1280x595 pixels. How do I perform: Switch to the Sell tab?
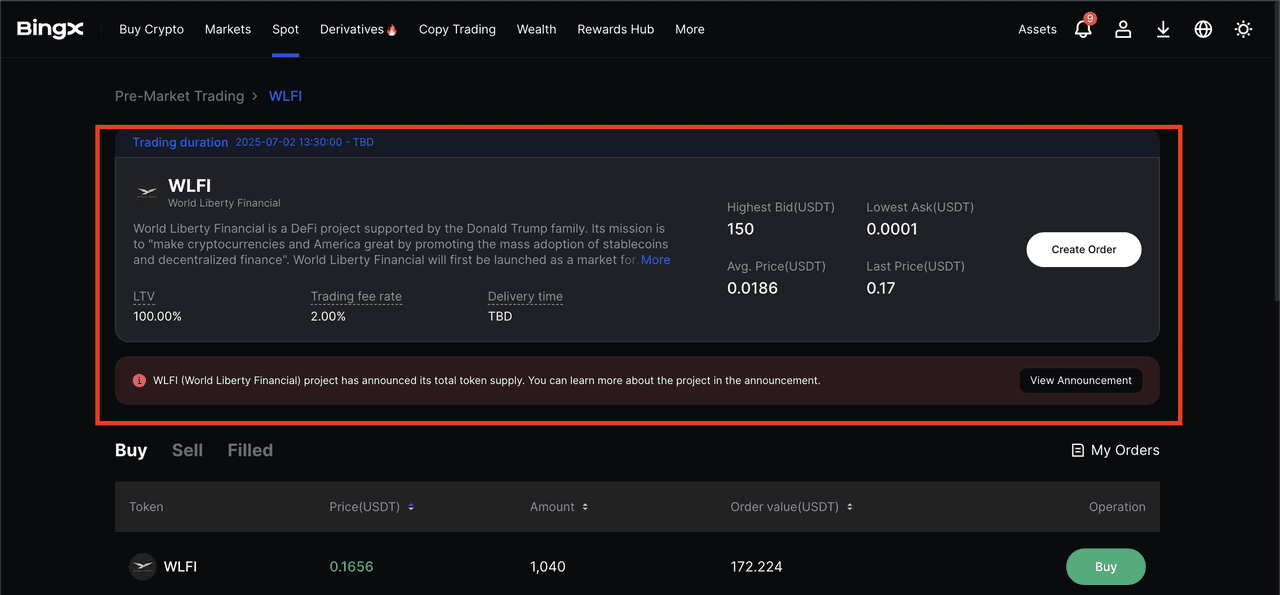pyautogui.click(x=187, y=450)
